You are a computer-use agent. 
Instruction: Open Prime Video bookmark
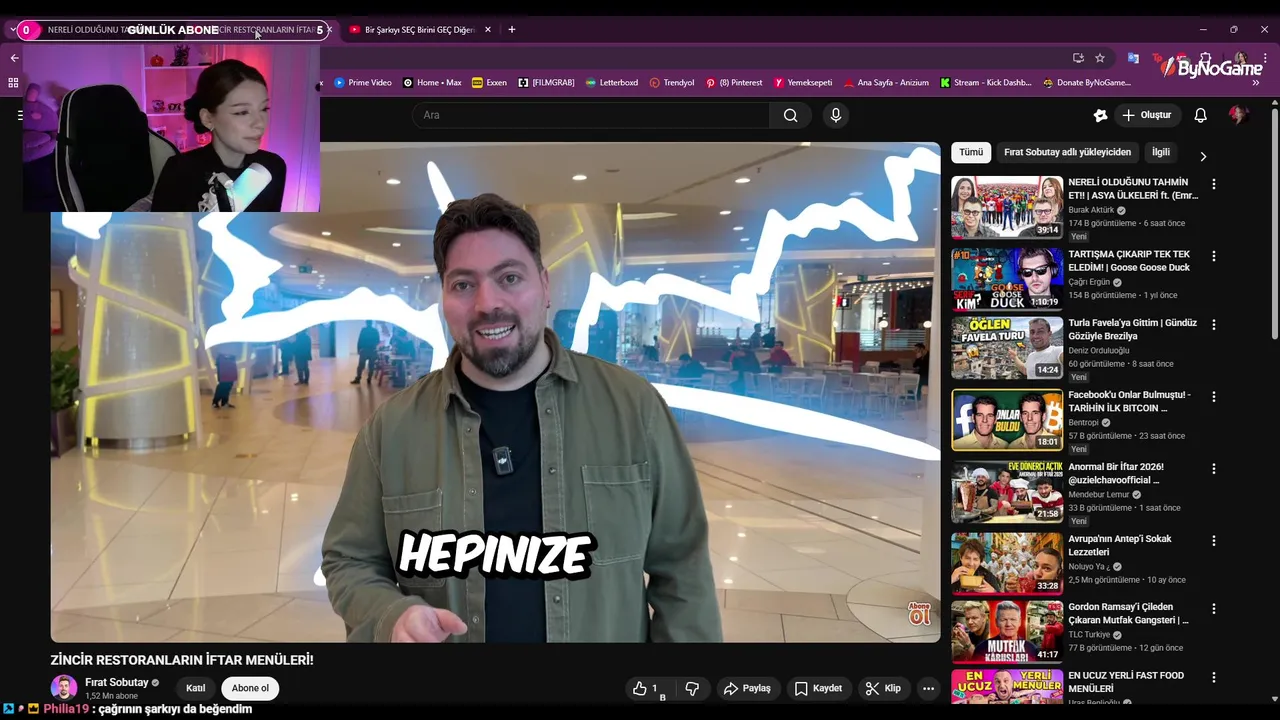tap(363, 83)
